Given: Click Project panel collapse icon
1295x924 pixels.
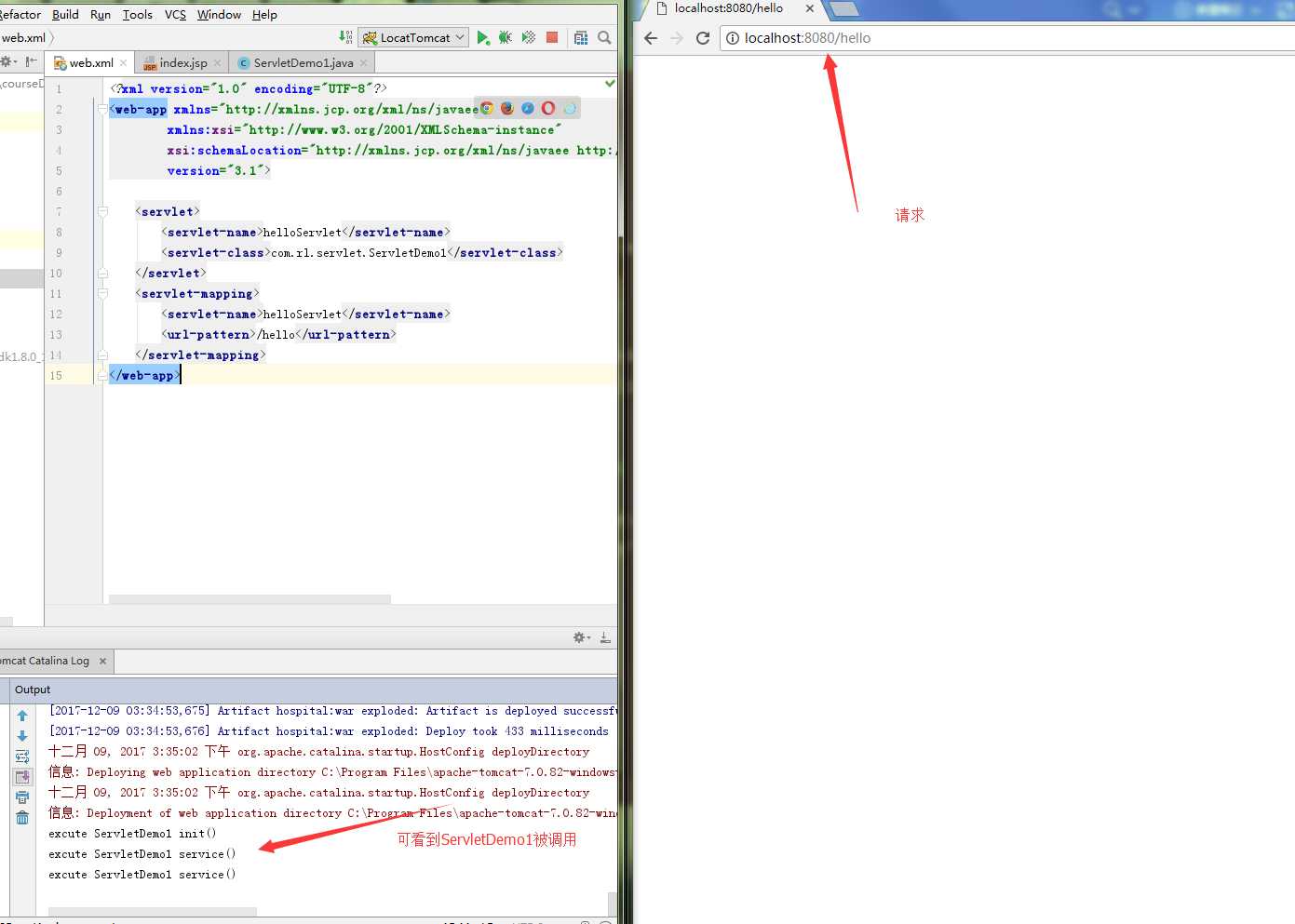Looking at the screenshot, I should coord(31,62).
